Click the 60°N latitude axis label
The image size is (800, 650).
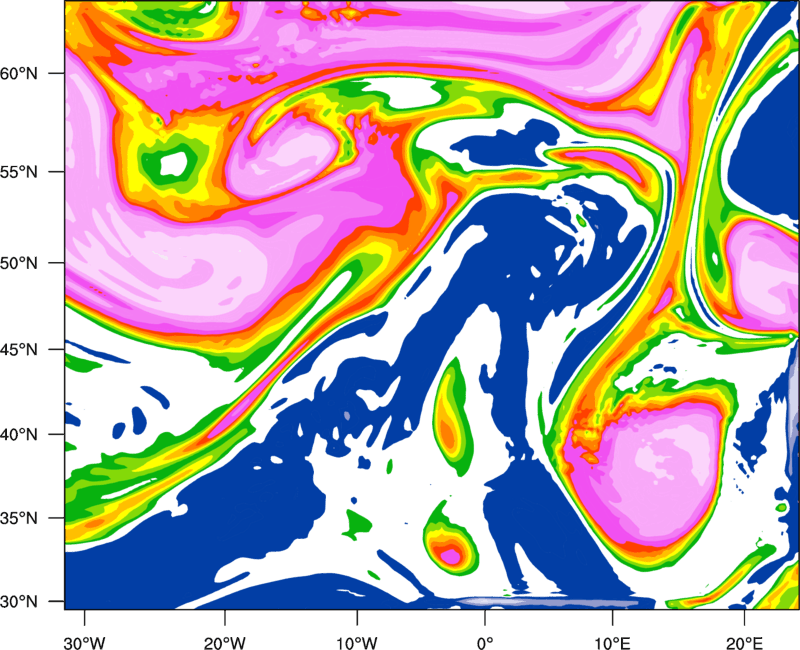point(19,73)
